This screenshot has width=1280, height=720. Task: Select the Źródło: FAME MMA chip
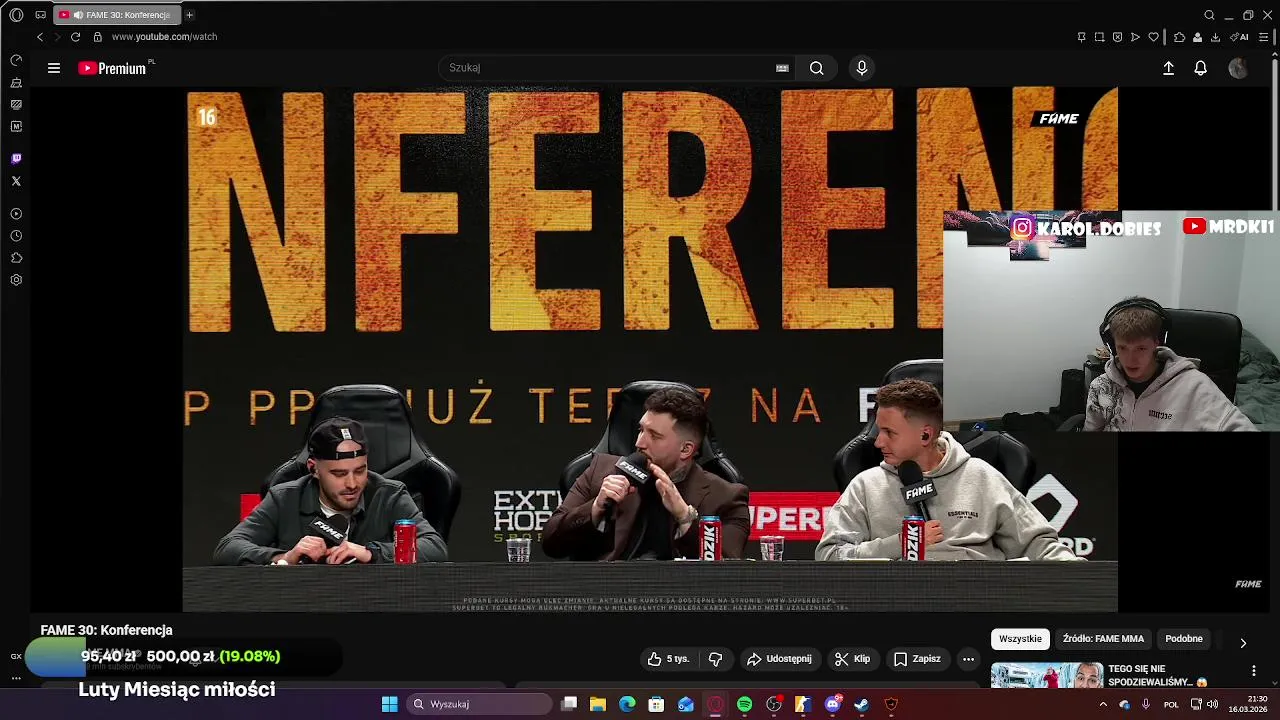[x=1103, y=639]
